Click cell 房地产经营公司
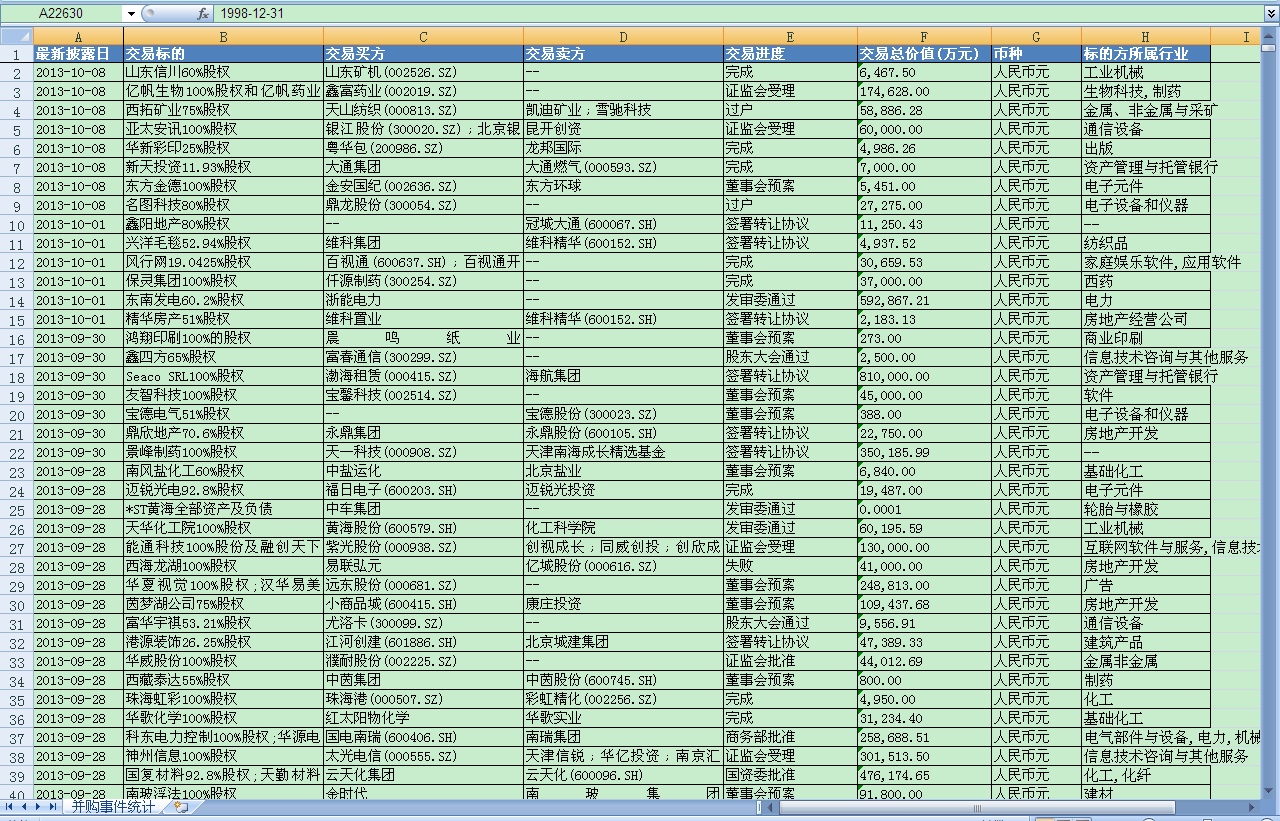Viewport: 1280px width, 821px height. pos(1146,320)
